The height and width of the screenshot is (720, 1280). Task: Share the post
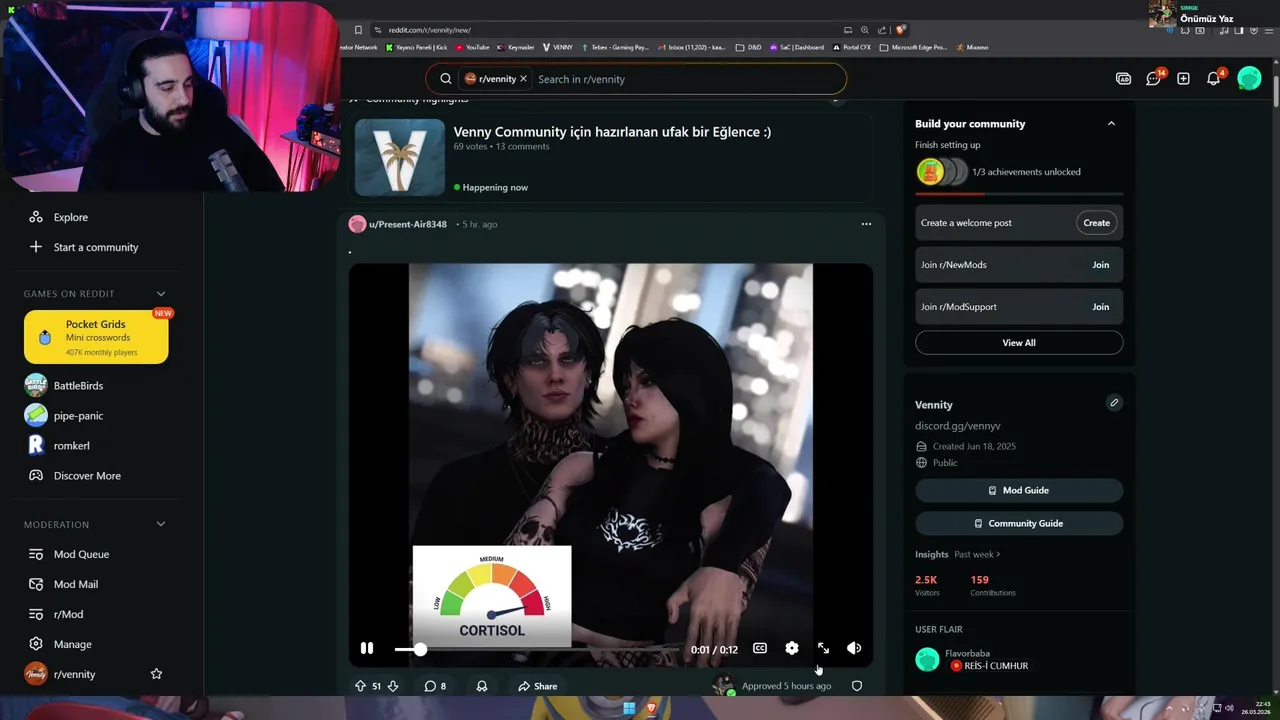pyautogui.click(x=538, y=686)
